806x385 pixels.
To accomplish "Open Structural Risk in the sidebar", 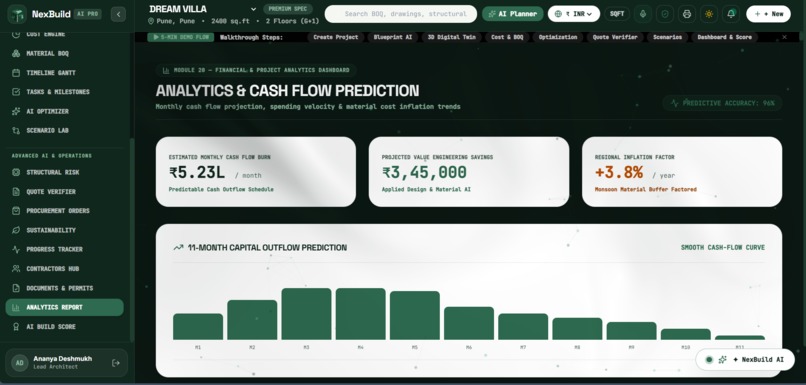I will (64, 172).
